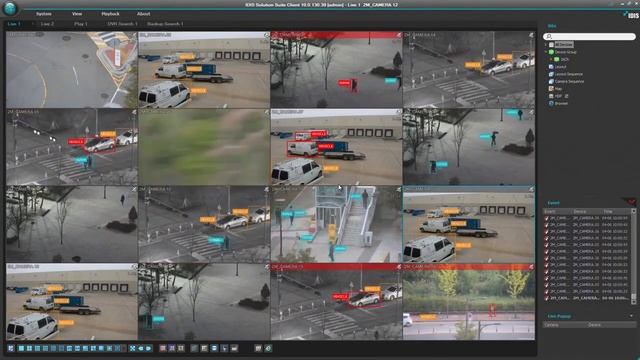This screenshot has height=360, width=640.
Task: Click the full-screen arrows toolbar icon
Action: coord(133,348)
